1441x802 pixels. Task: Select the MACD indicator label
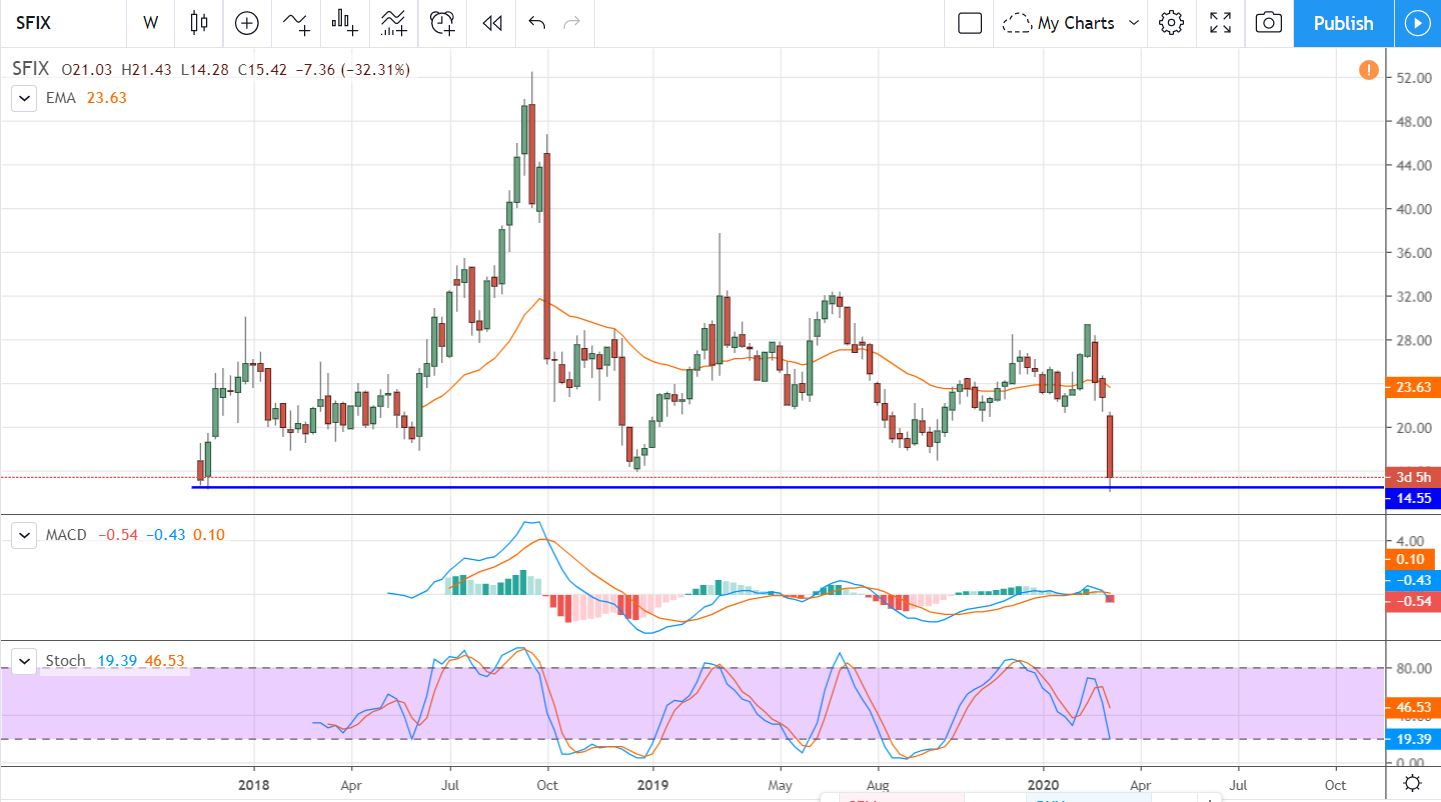tap(66, 535)
